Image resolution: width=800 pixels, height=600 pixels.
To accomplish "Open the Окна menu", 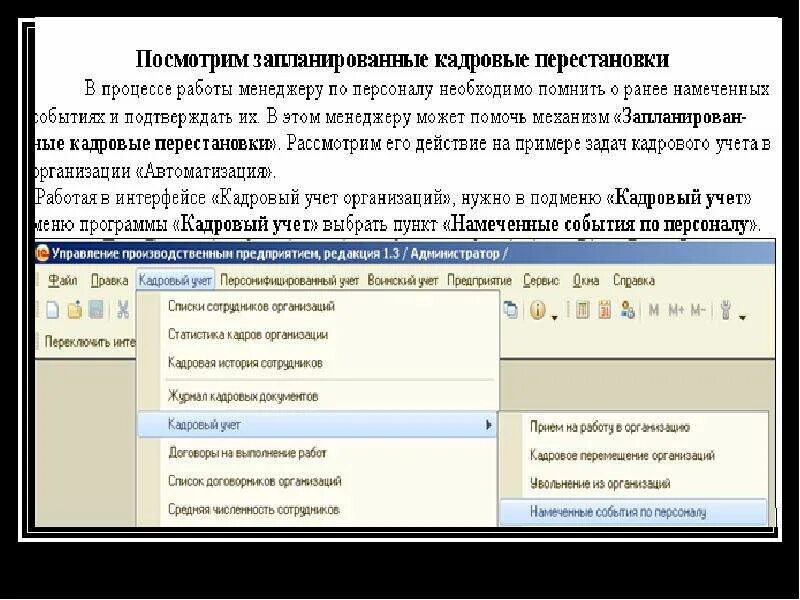I will click(586, 281).
